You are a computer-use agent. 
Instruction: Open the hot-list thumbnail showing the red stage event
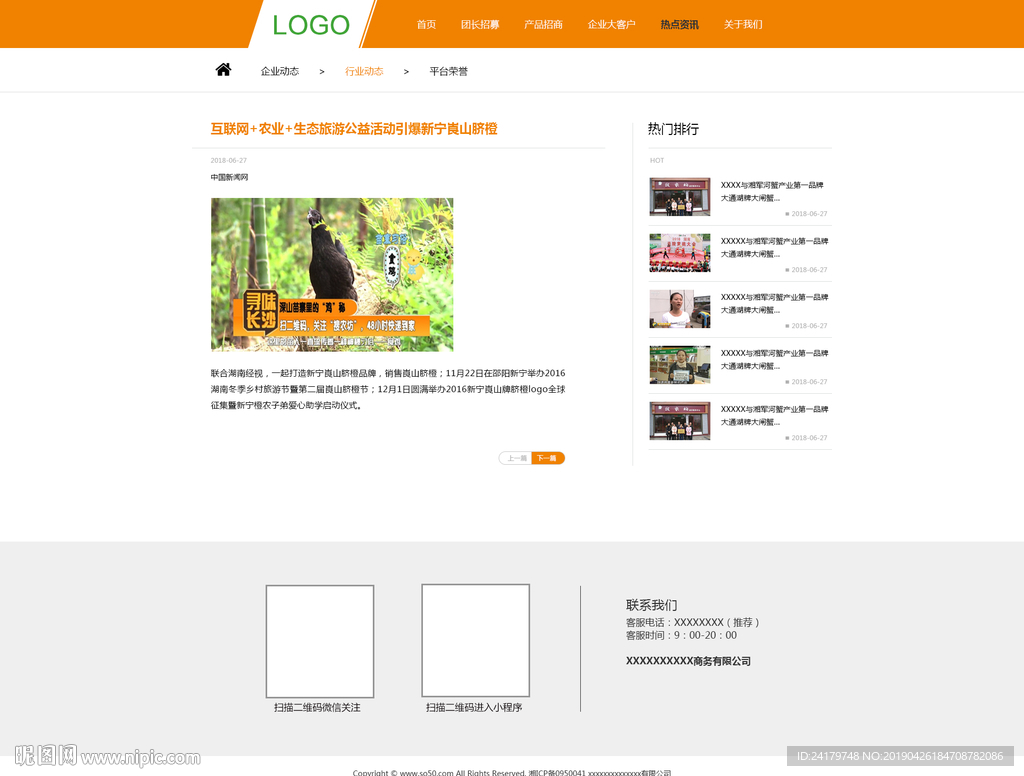[680, 253]
